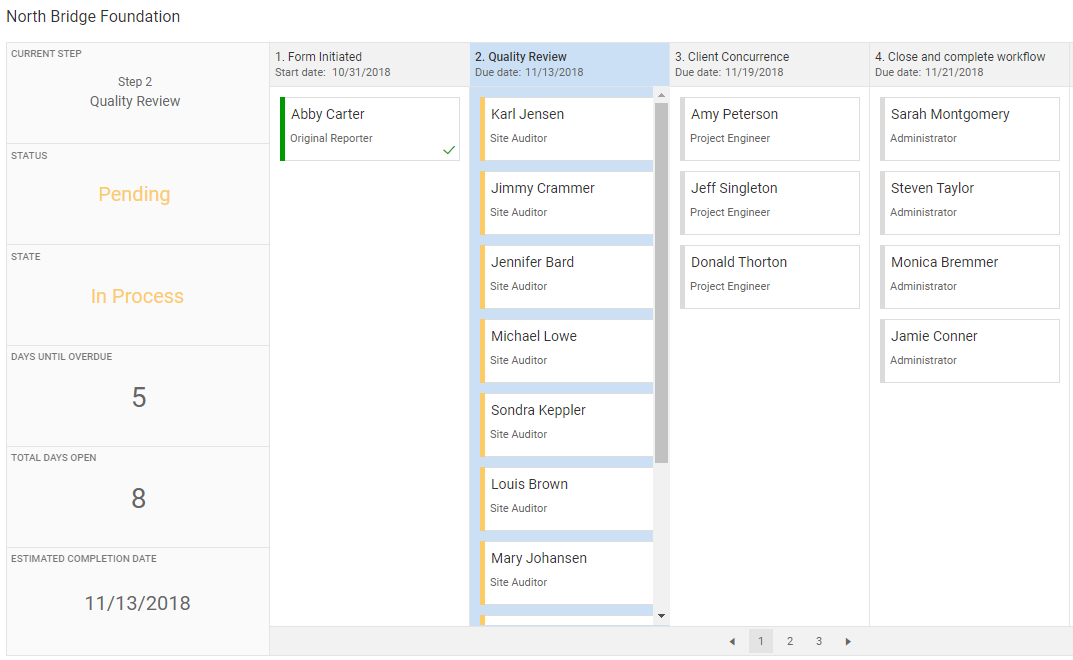Select the Form Initiated step header
The height and width of the screenshot is (660, 1073).
point(369,64)
